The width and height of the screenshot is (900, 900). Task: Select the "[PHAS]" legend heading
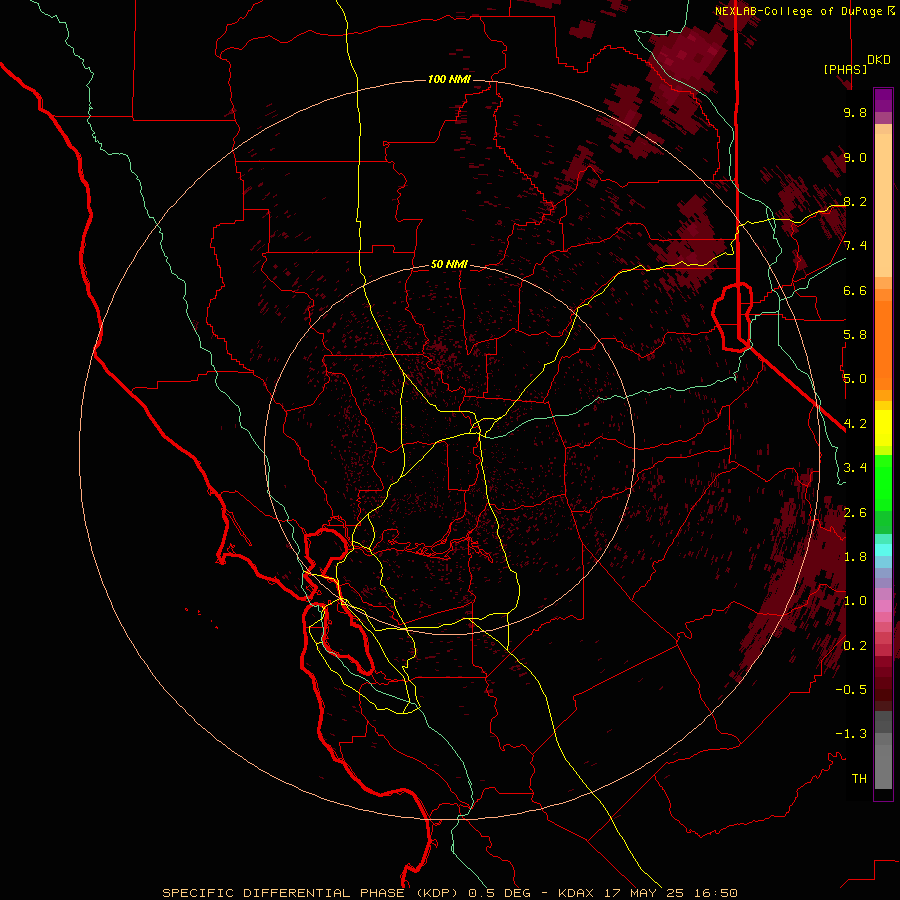845,69
